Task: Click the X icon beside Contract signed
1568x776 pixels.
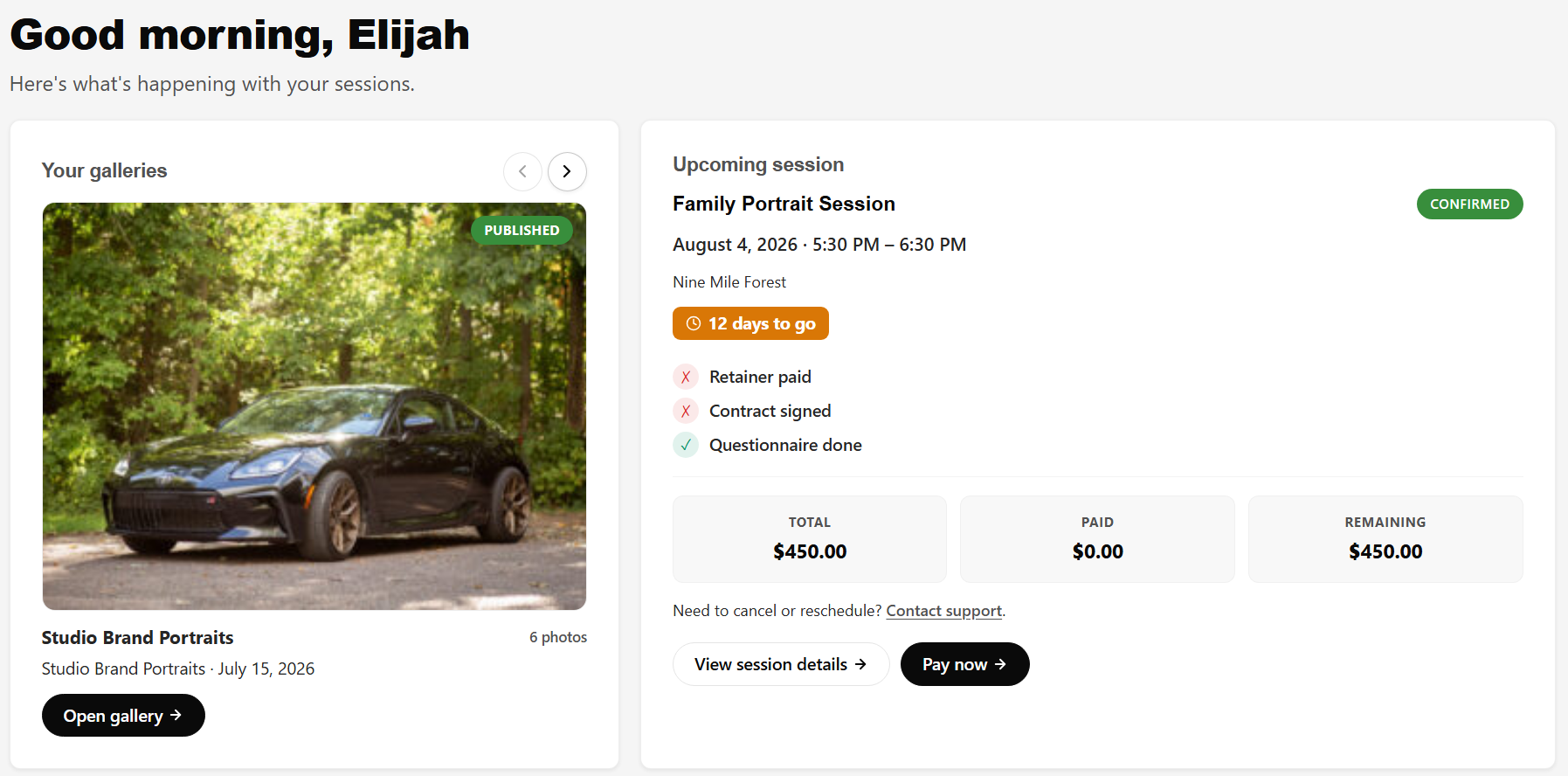Action: tap(686, 411)
